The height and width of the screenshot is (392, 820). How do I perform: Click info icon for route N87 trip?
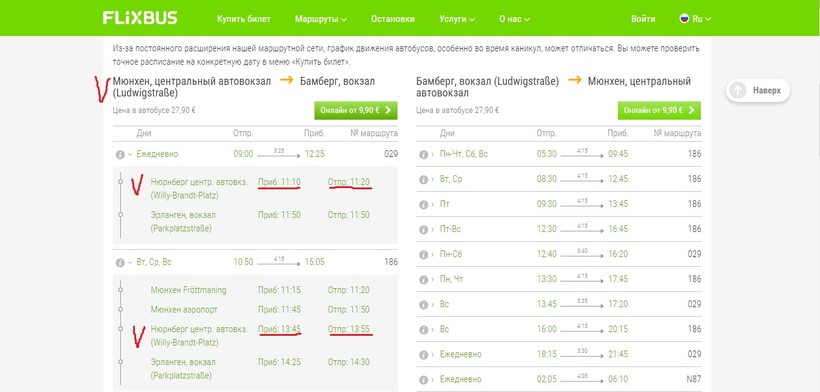point(424,379)
